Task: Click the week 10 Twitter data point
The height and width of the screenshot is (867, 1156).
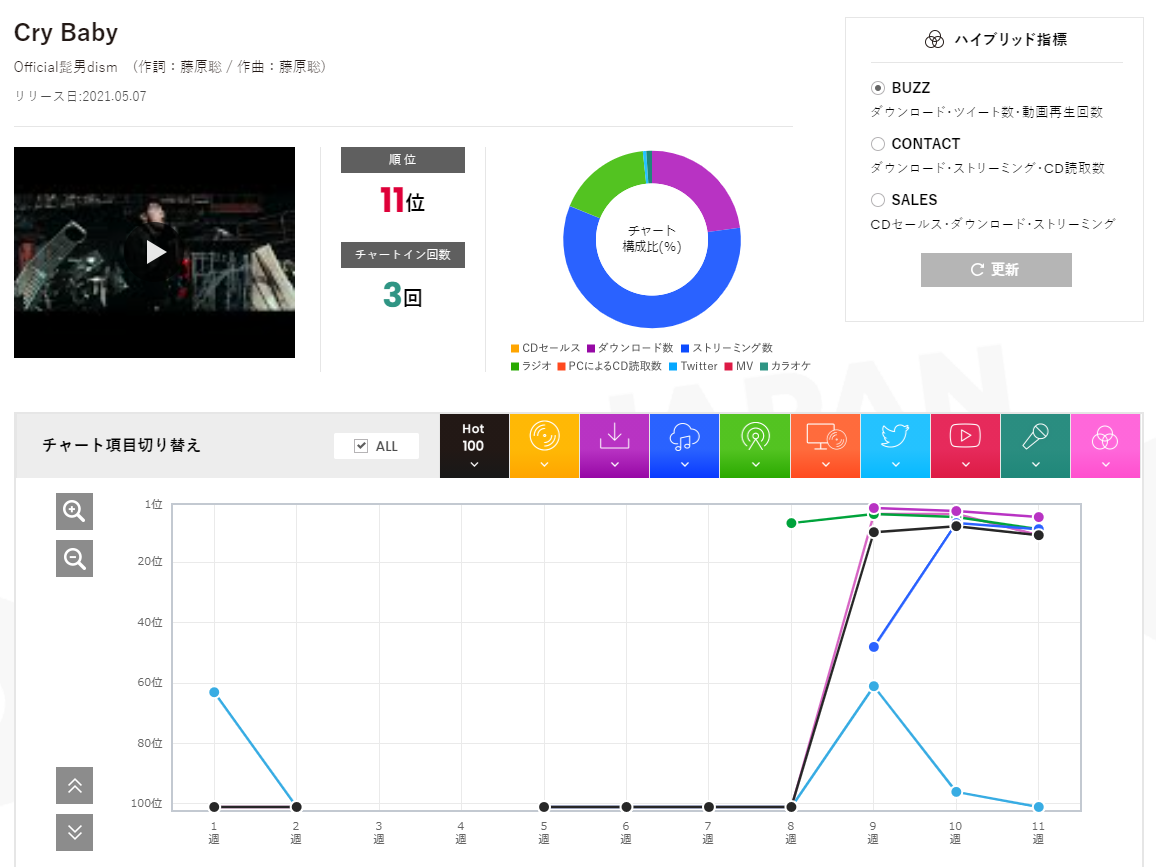Action: pyautogui.click(x=956, y=792)
